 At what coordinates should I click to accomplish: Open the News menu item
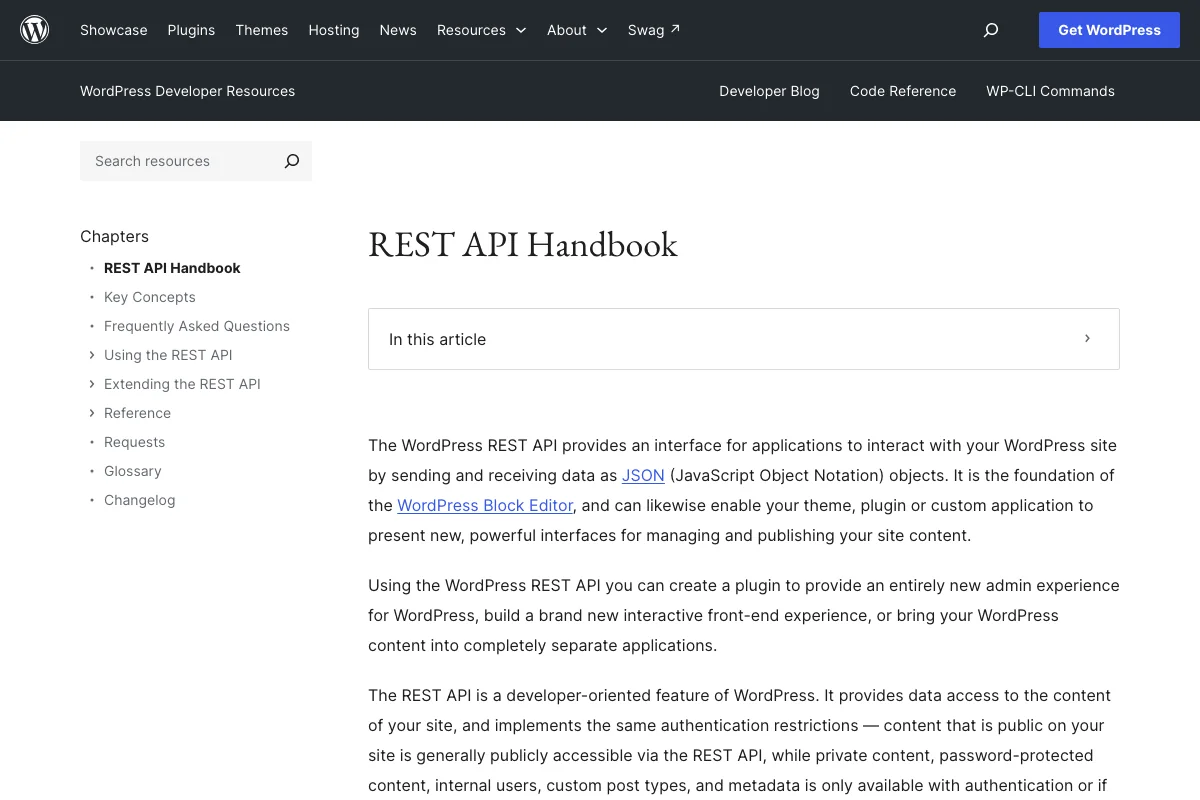pos(398,30)
